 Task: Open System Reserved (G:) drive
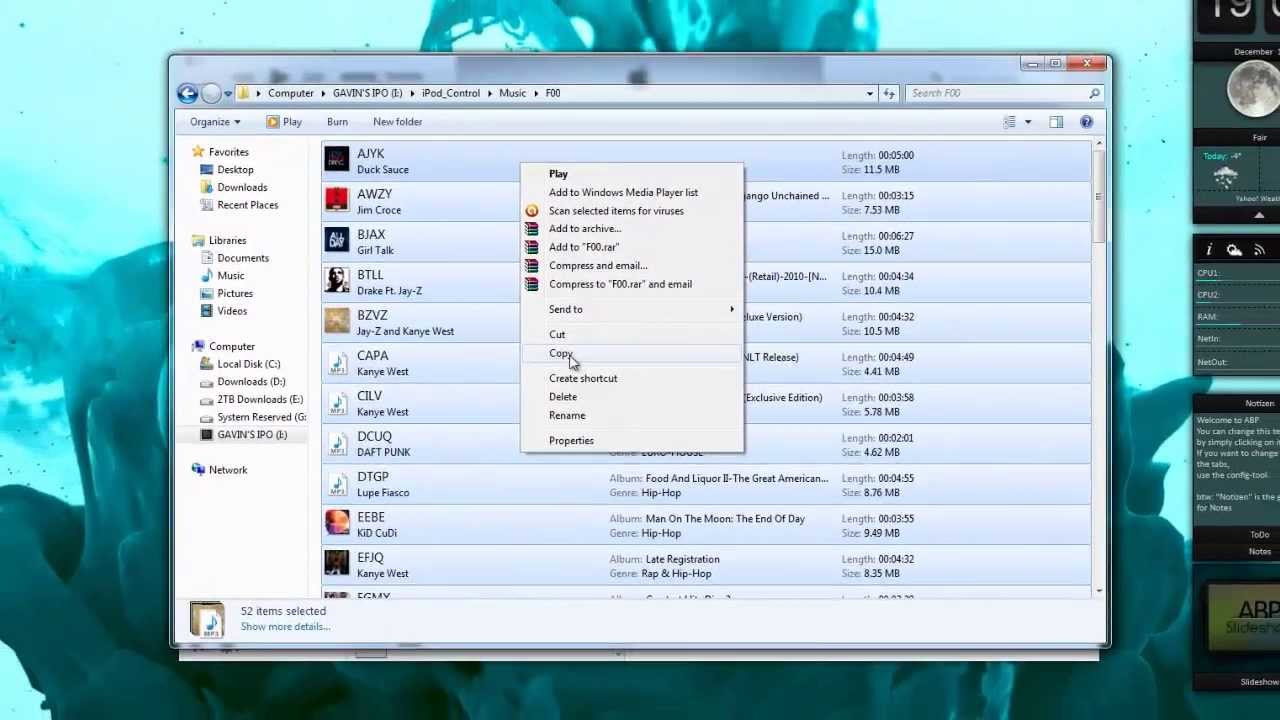pos(261,417)
